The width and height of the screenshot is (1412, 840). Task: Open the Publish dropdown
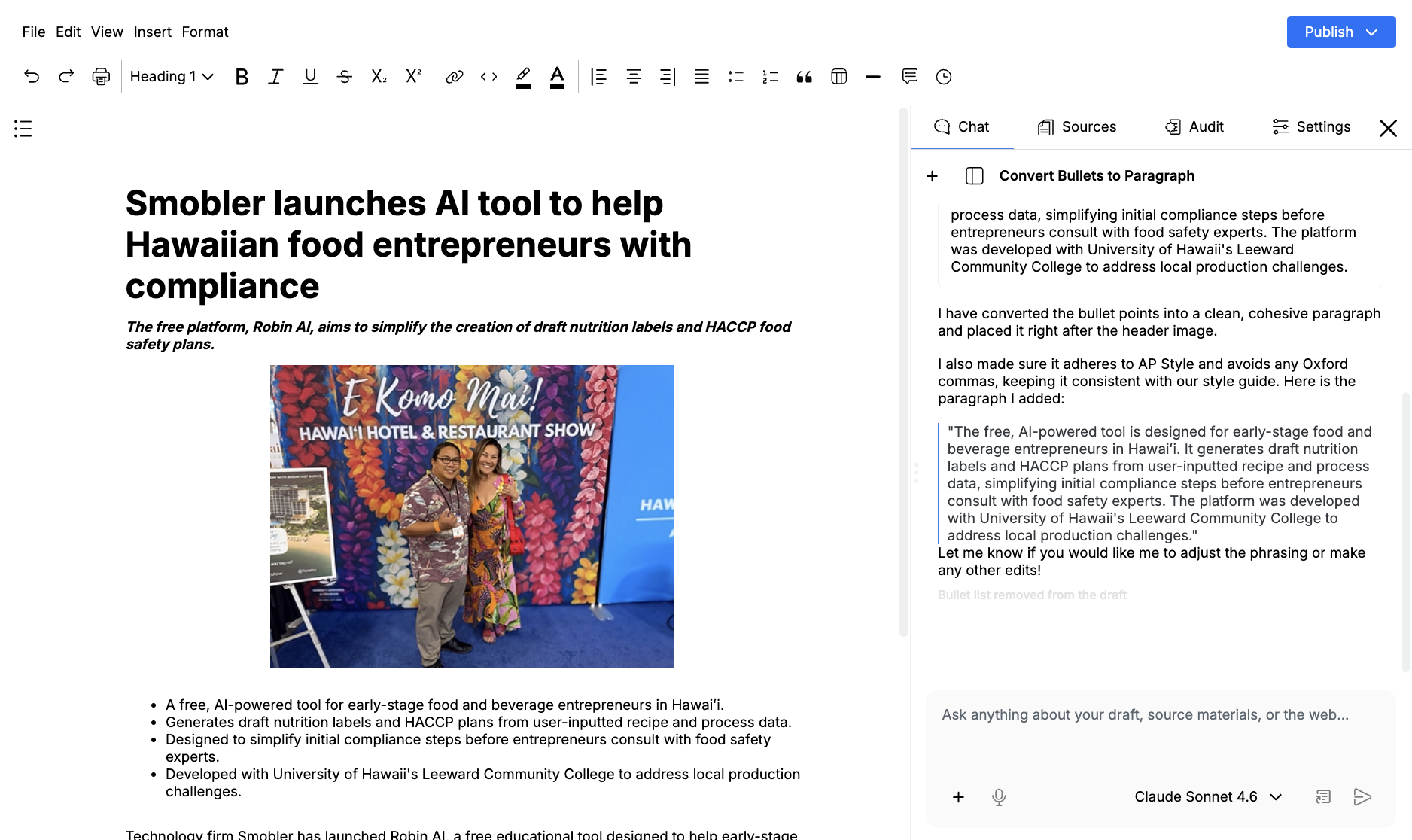coord(1341,32)
